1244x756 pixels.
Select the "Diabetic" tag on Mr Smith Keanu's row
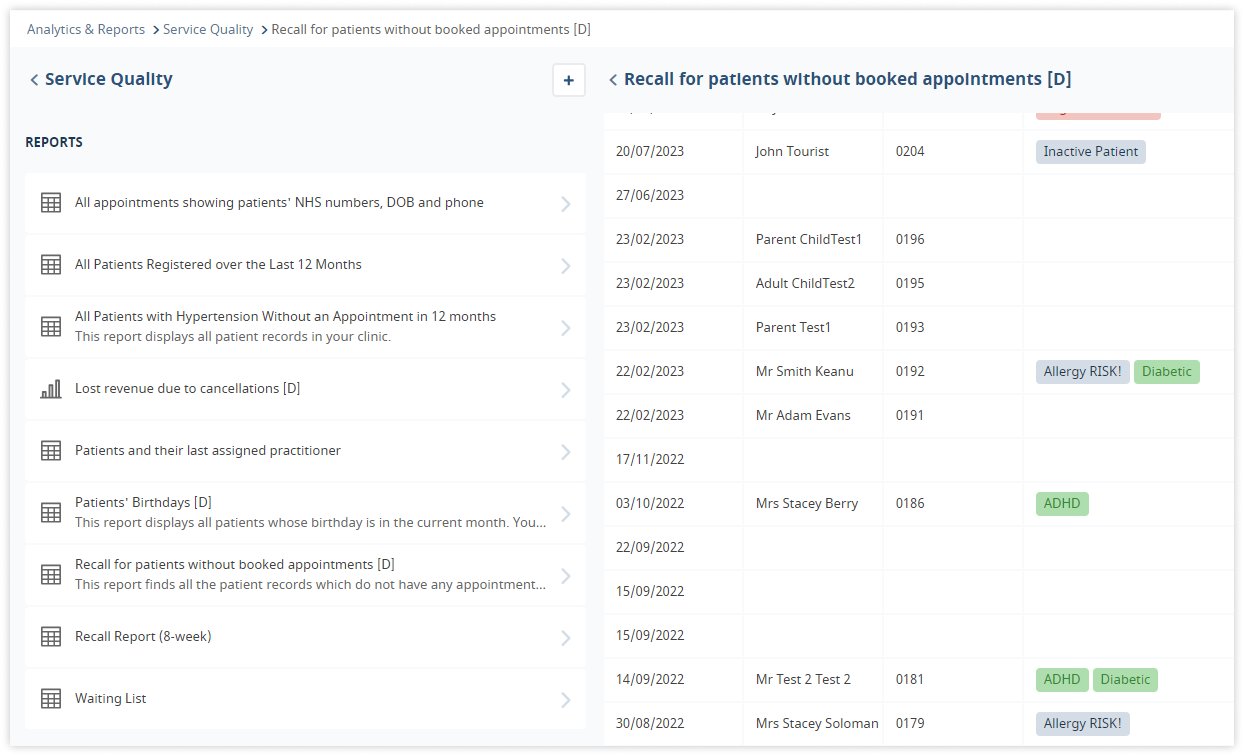(x=1166, y=371)
